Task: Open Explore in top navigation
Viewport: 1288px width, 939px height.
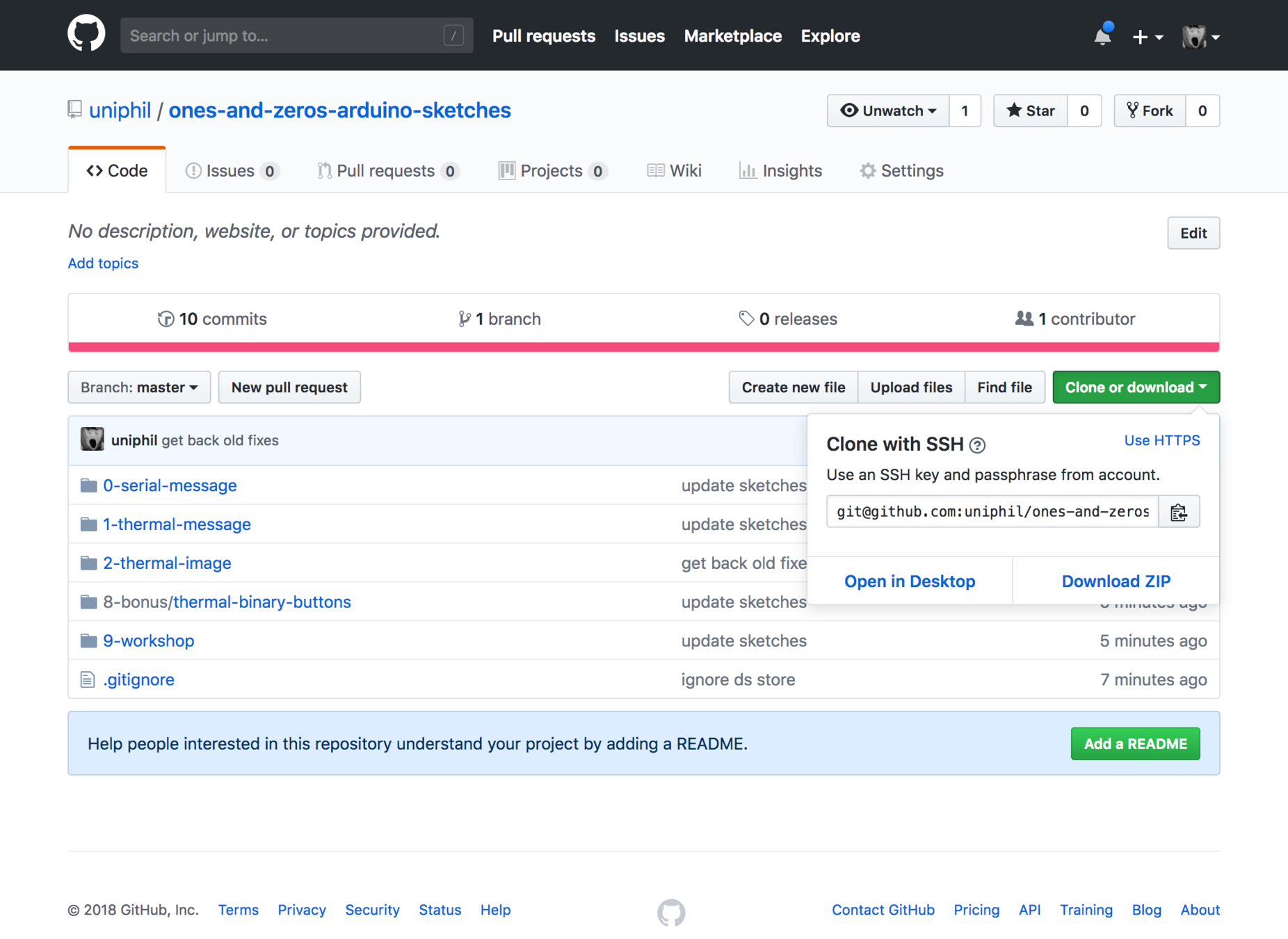Action: 830,36
